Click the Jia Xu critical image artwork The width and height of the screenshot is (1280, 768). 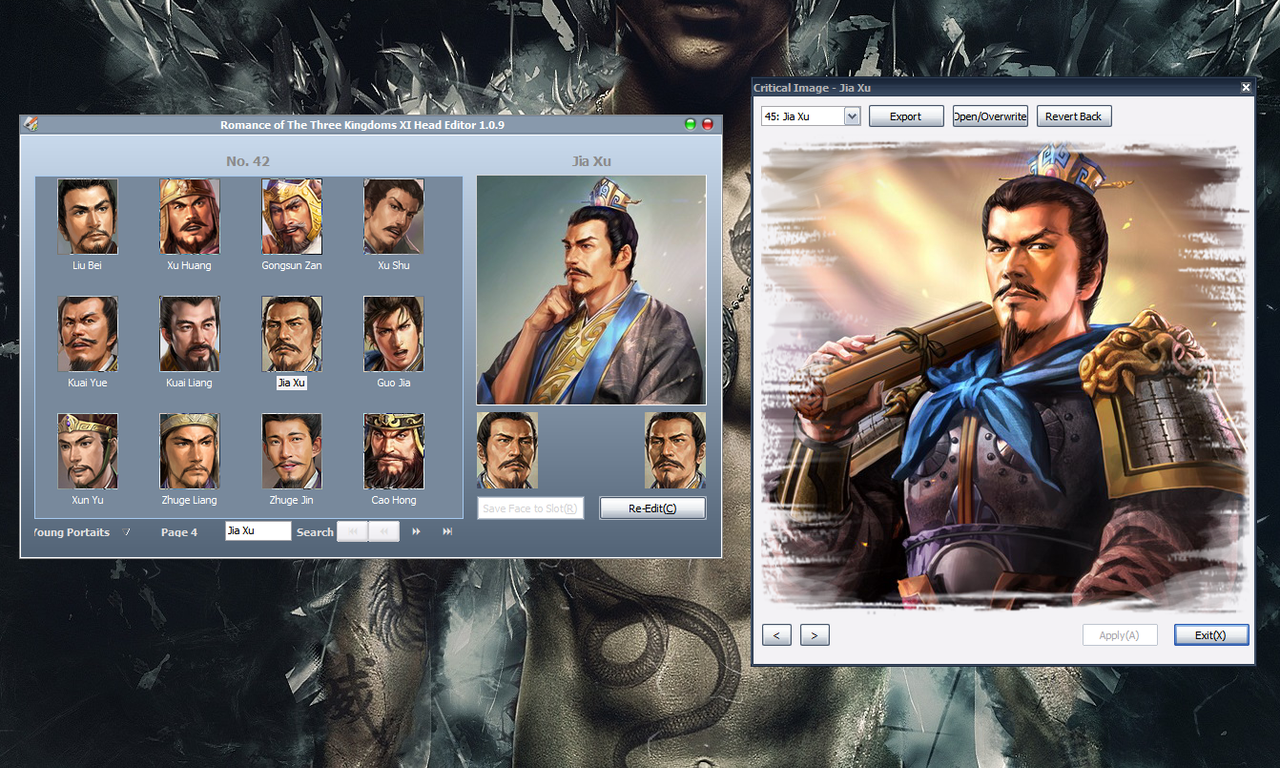coord(1007,376)
